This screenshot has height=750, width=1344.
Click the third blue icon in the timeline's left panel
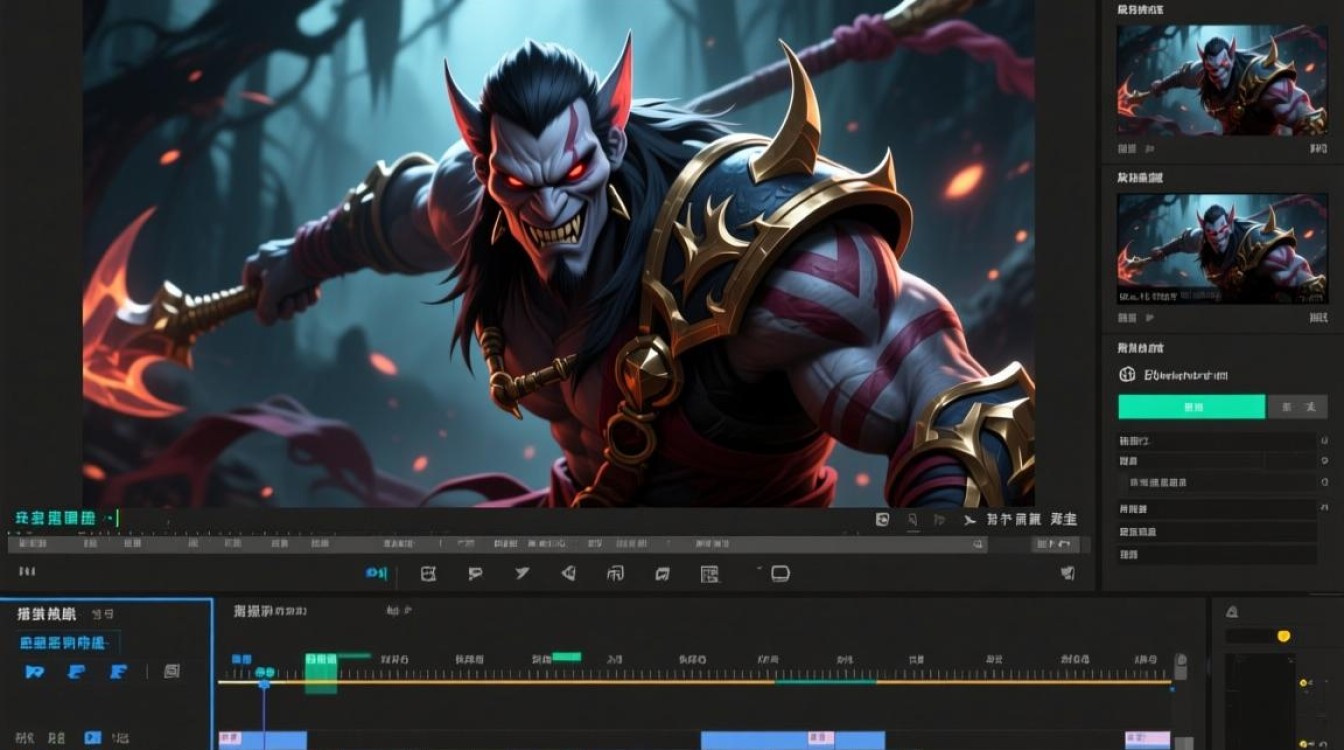tap(119, 671)
